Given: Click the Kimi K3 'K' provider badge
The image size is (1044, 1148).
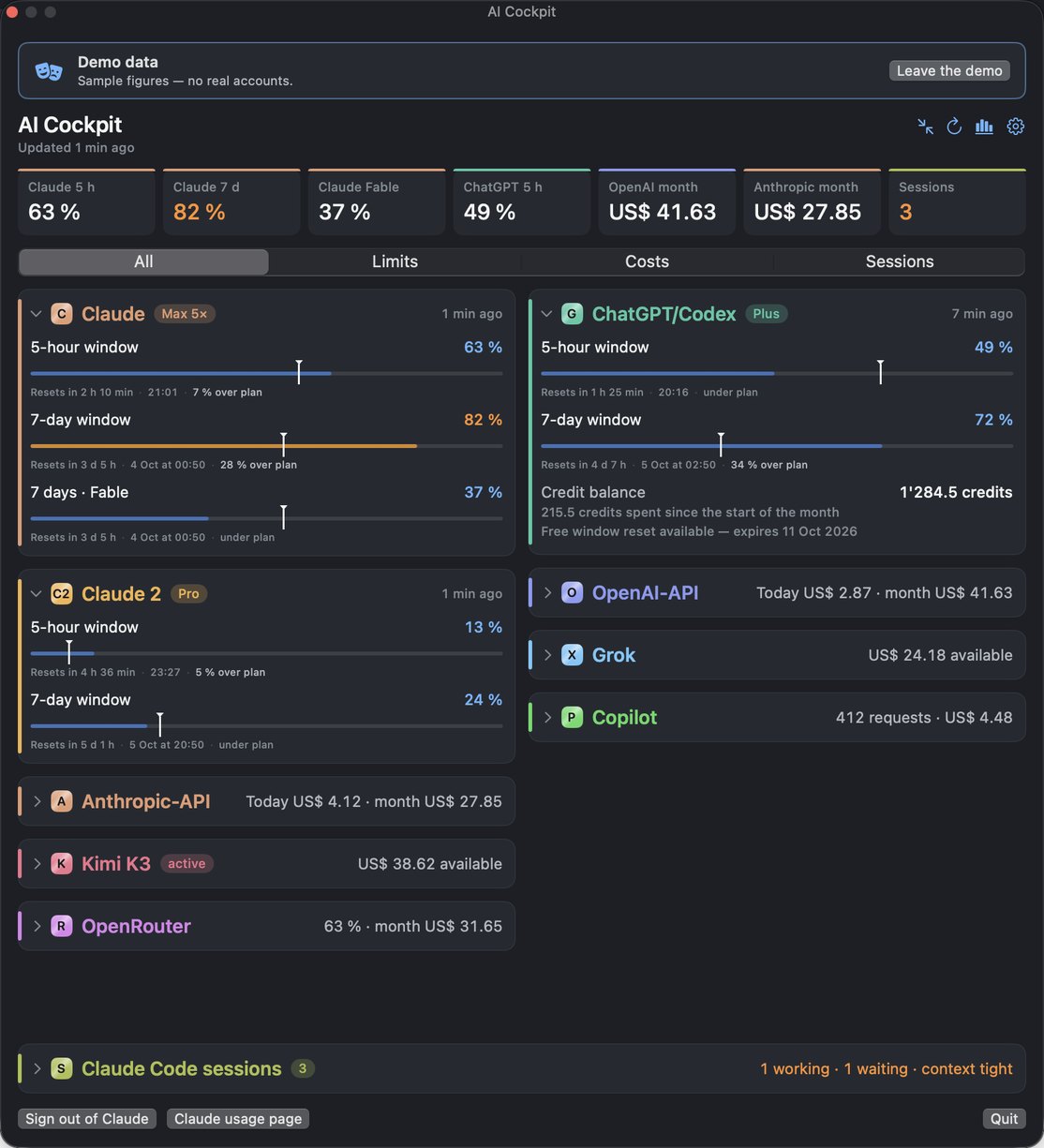Looking at the screenshot, I should click(x=61, y=864).
